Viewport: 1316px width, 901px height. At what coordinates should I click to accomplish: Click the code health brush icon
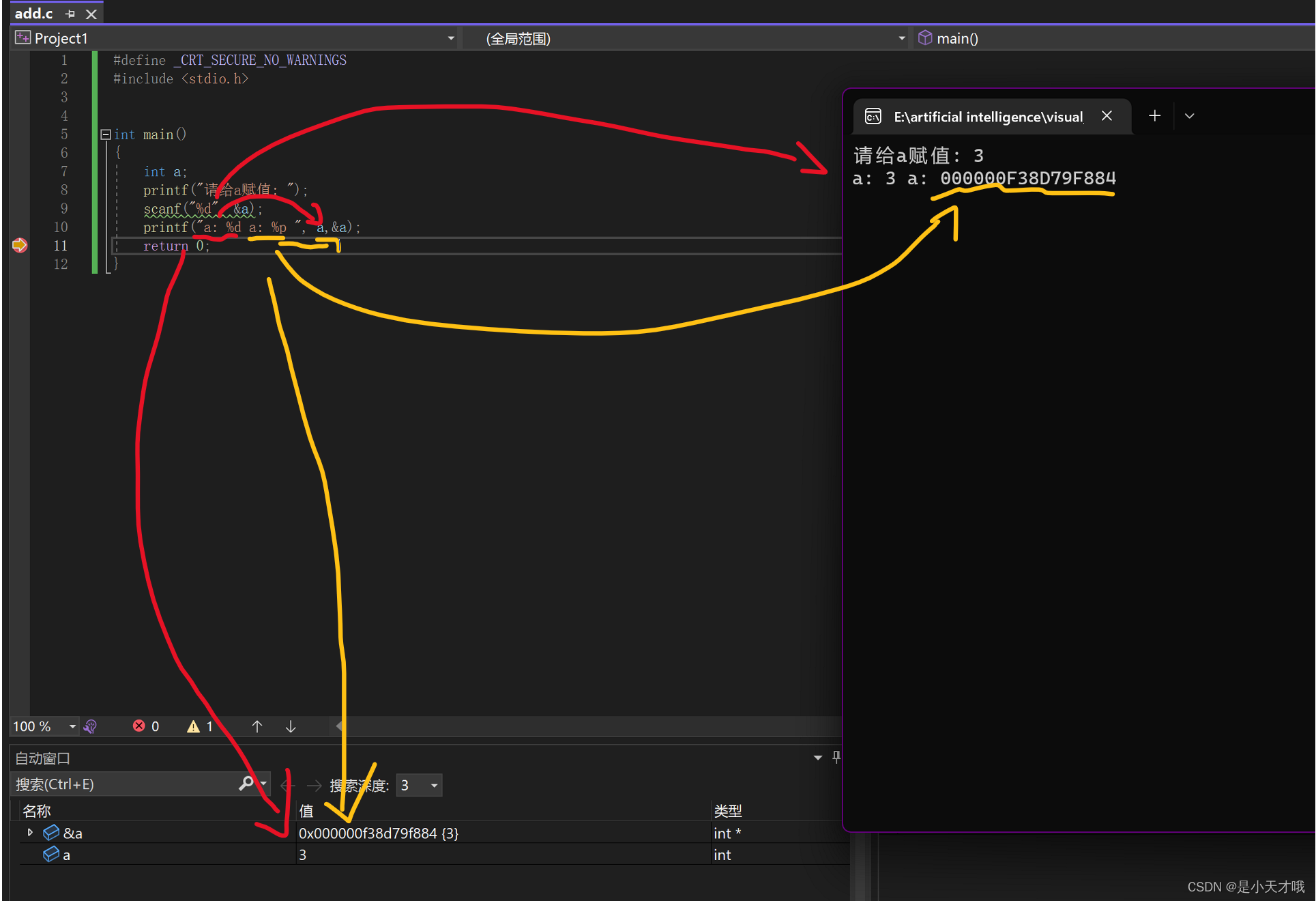[90, 726]
